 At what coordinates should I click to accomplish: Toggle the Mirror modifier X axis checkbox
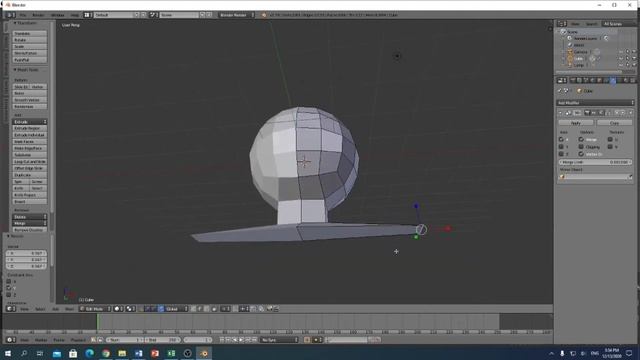561,140
